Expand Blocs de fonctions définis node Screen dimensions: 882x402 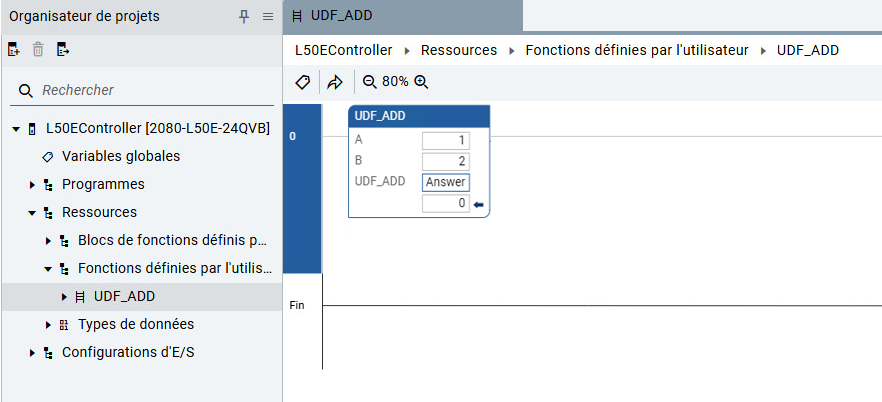point(48,241)
